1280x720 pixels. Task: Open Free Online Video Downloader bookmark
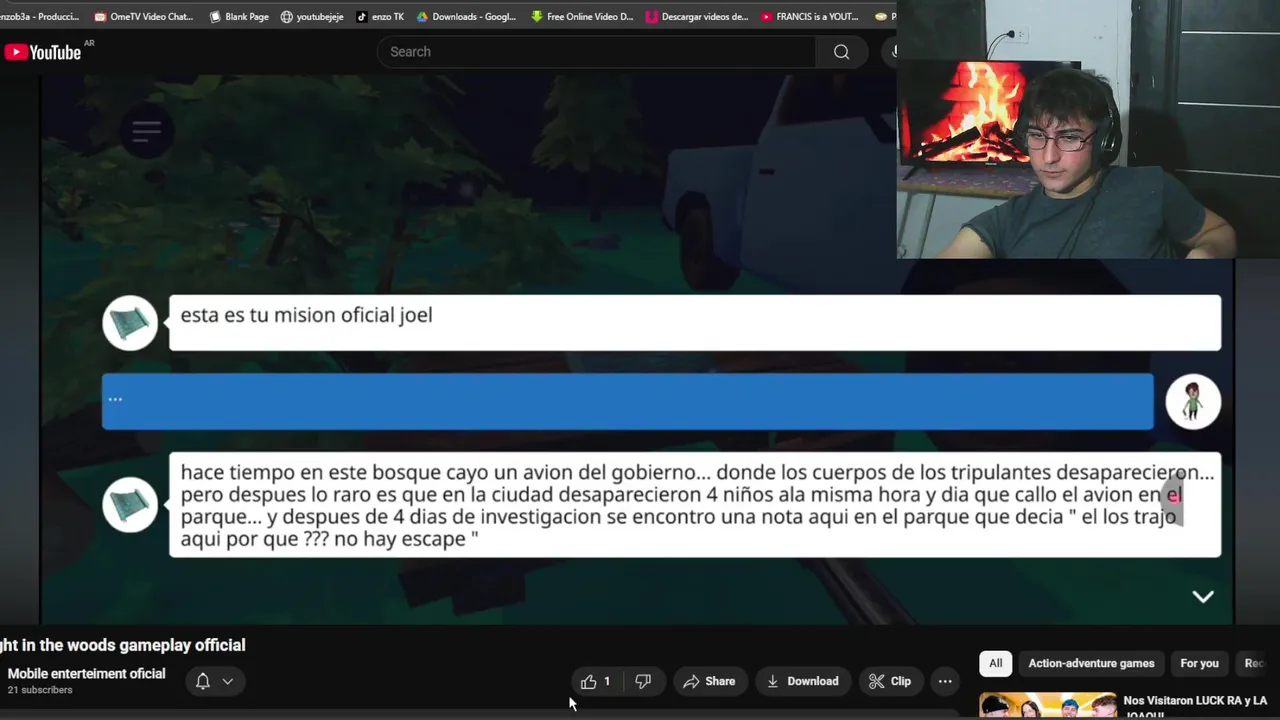(582, 16)
